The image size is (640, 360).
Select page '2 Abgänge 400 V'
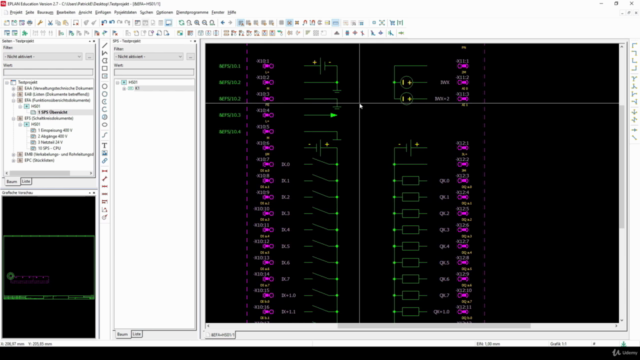coord(53,136)
